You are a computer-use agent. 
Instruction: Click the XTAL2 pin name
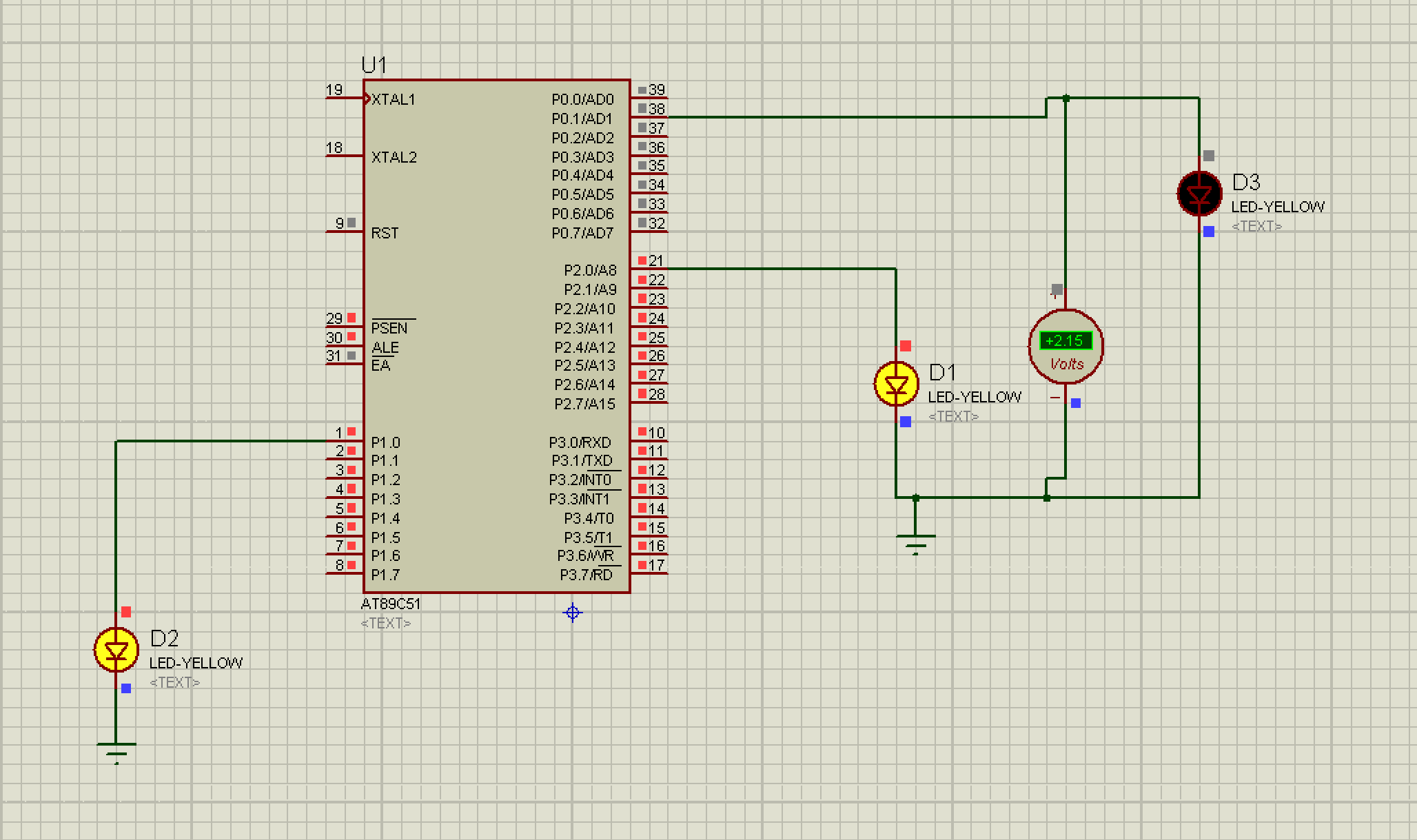point(394,158)
